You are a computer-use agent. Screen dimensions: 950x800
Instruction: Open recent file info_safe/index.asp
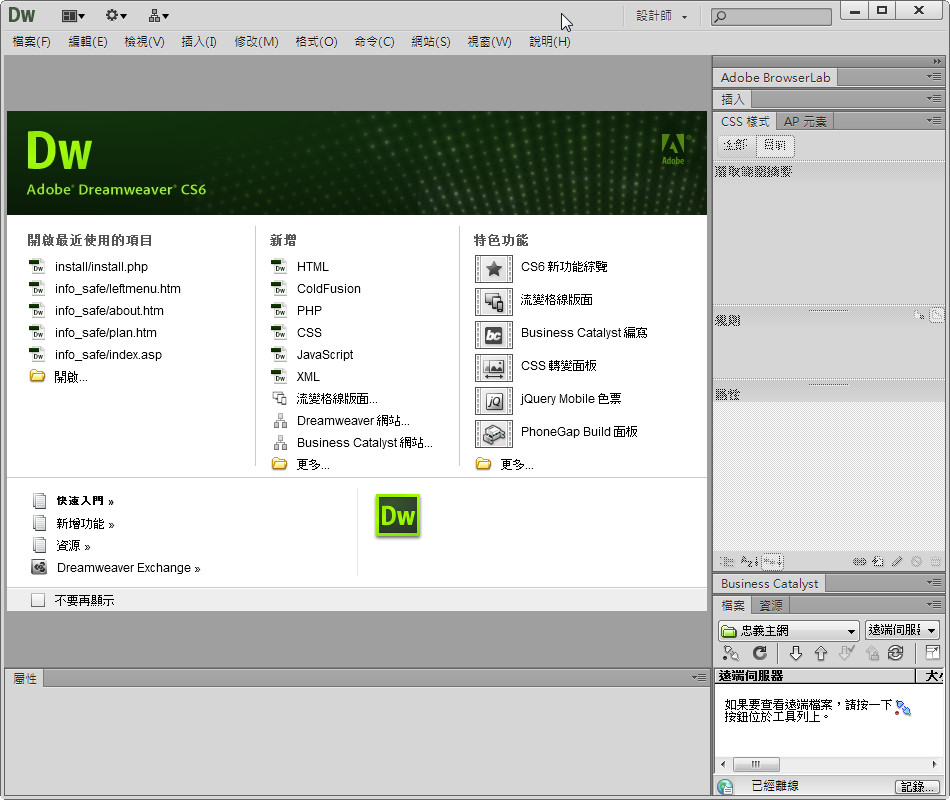108,355
